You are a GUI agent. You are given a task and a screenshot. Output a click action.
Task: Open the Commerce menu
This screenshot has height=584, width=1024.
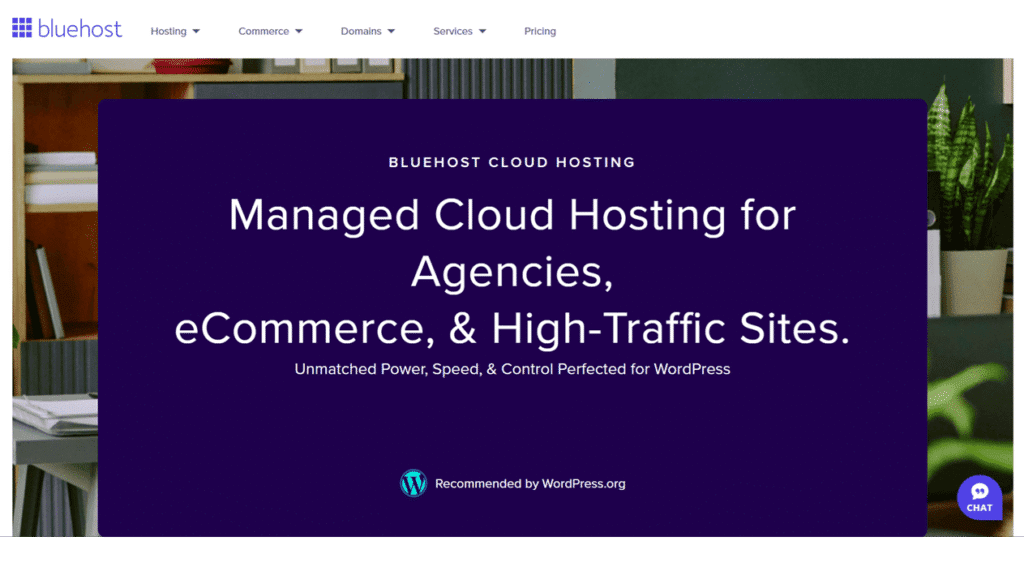coord(263,31)
